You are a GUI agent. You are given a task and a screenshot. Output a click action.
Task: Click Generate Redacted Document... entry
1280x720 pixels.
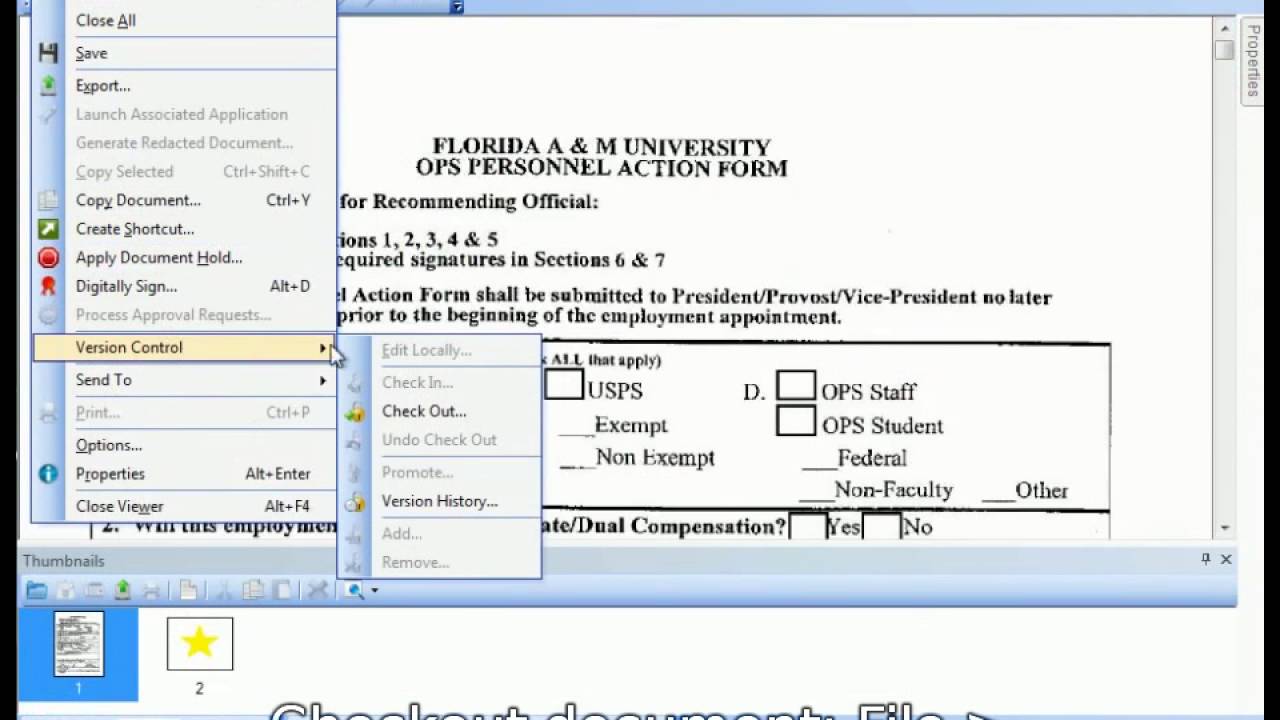[185, 143]
